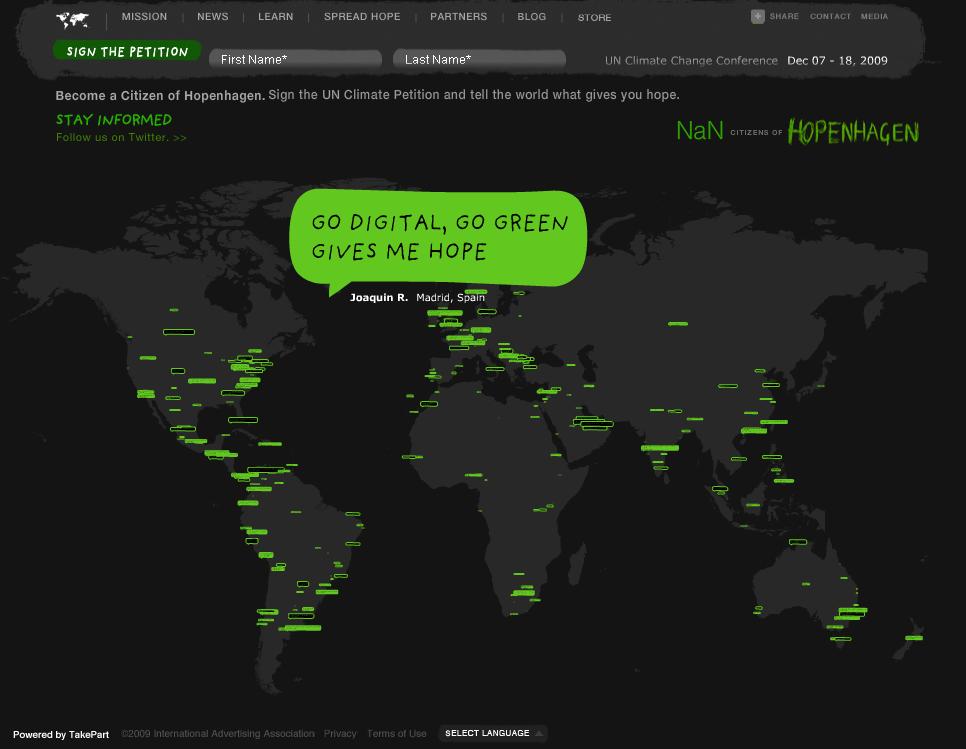Go to the News section
The image size is (966, 749).
213,17
